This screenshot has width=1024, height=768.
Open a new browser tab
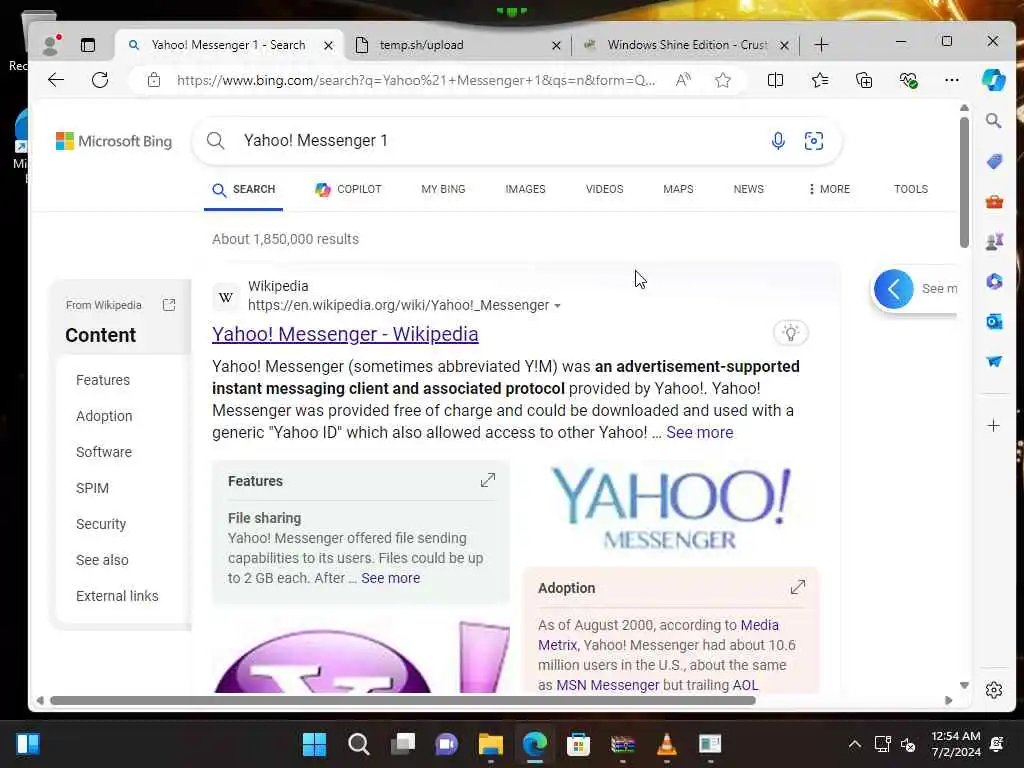[x=822, y=45]
